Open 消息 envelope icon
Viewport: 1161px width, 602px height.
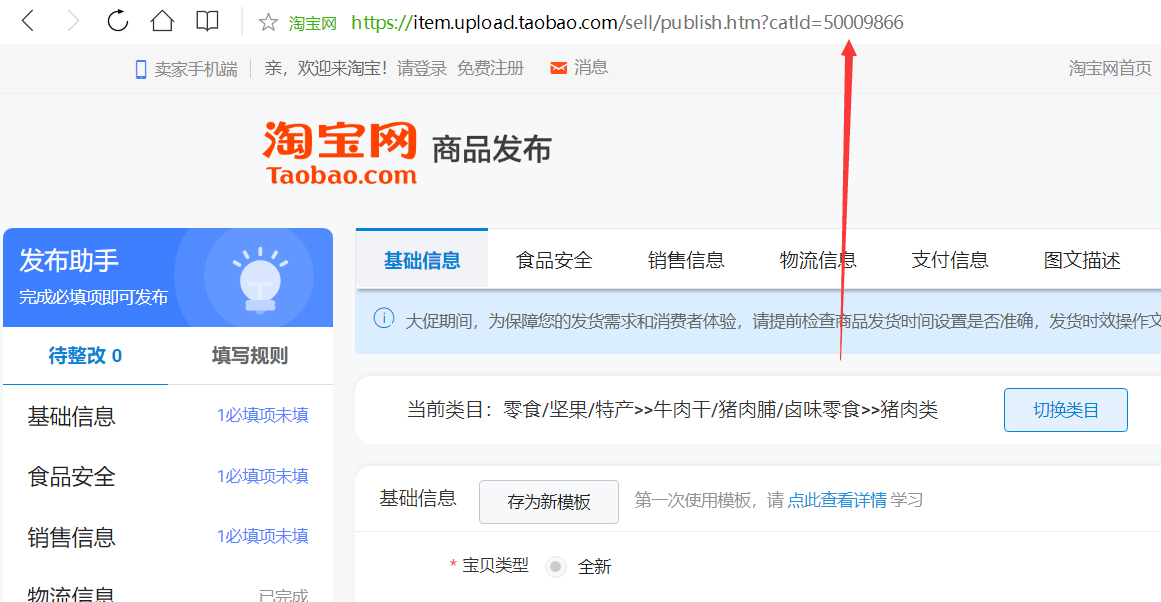pos(558,68)
